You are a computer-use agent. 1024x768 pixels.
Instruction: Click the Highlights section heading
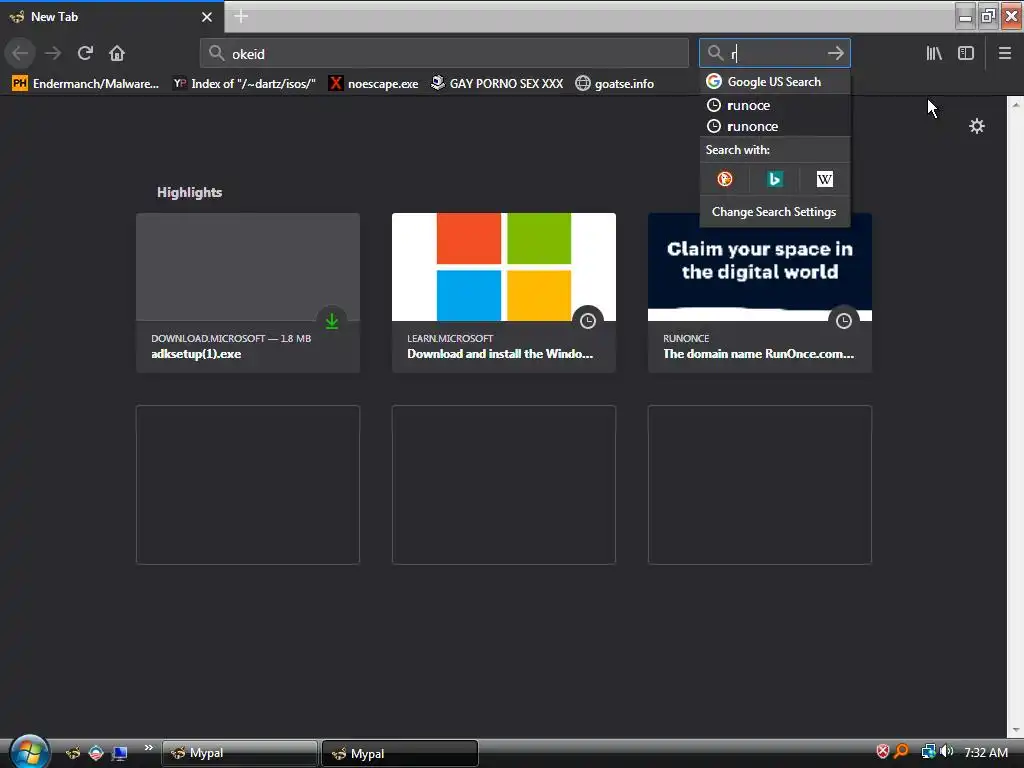click(189, 192)
